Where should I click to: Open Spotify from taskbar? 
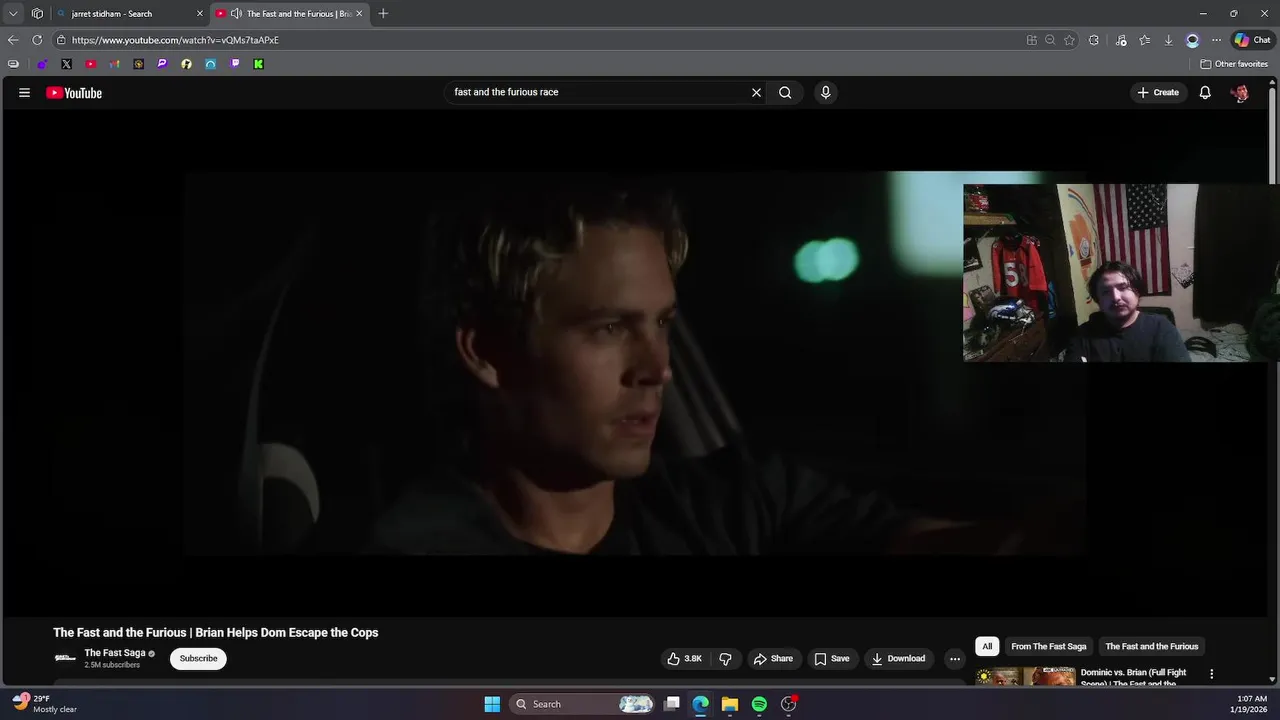tap(759, 704)
